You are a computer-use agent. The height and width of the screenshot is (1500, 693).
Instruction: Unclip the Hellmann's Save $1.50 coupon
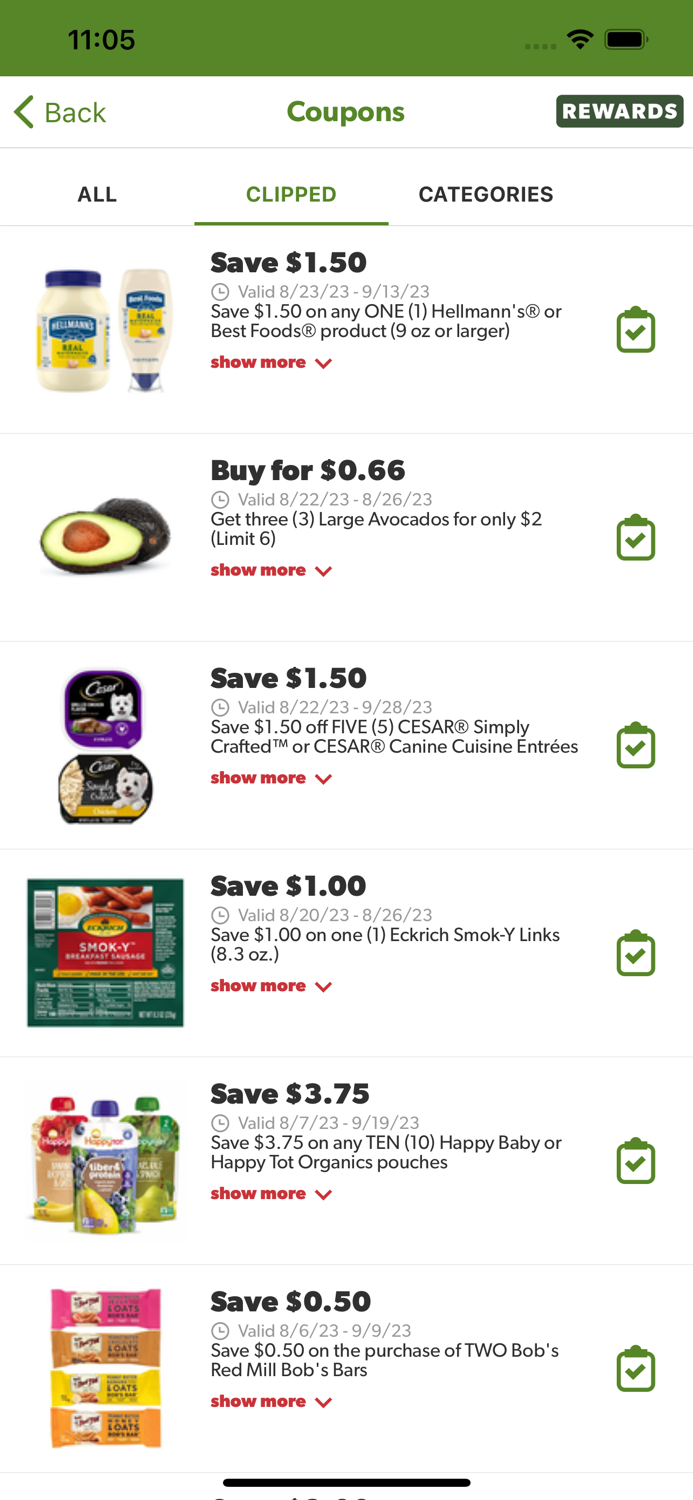coord(636,328)
